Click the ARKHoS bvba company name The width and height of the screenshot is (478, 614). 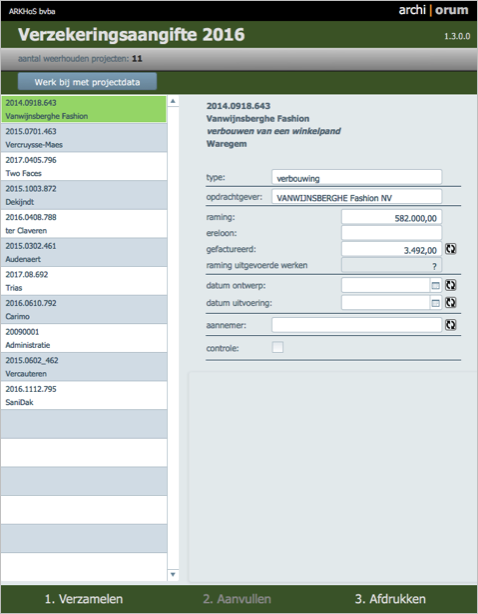(32, 11)
